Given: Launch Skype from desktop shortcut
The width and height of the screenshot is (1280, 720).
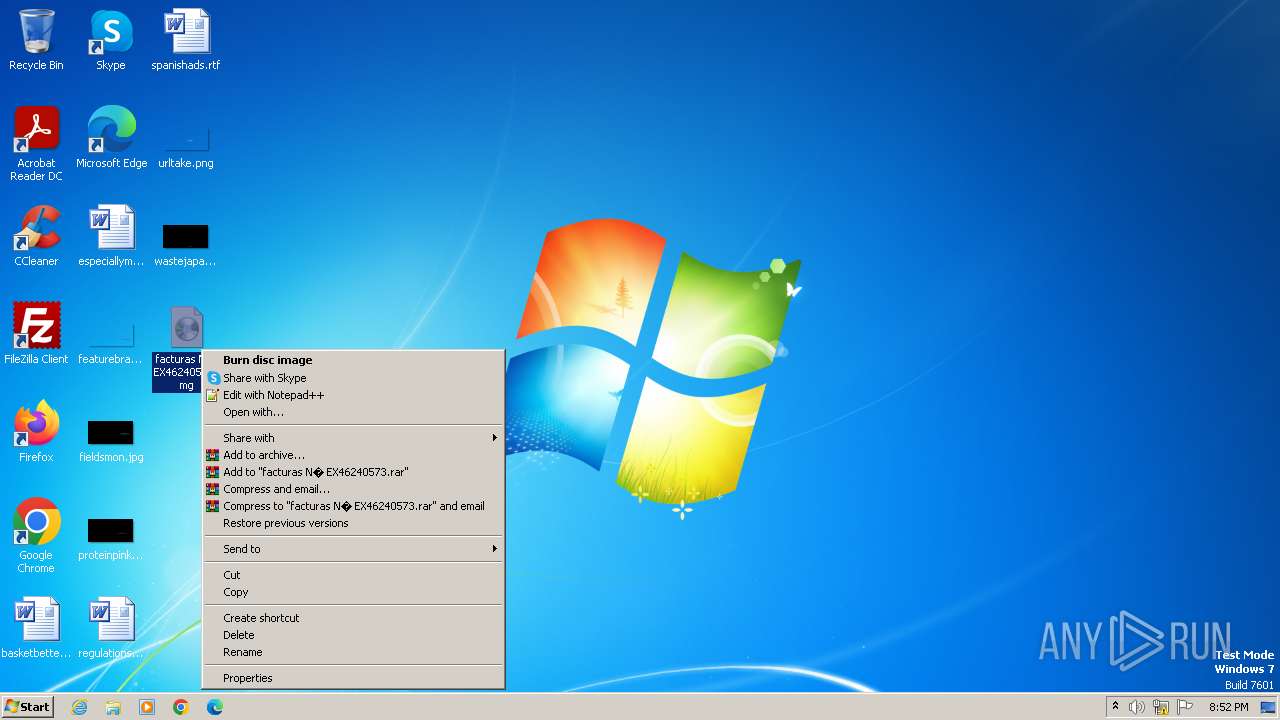Looking at the screenshot, I should point(110,40).
